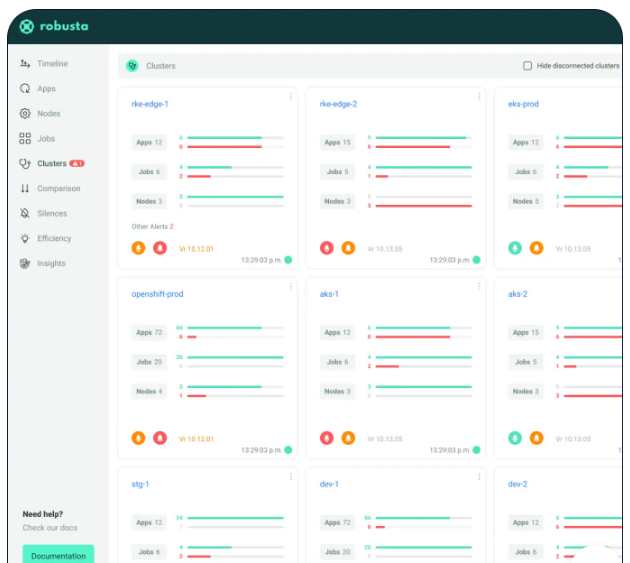Click Check our docs text
This screenshot has width=630, height=563.
click(50, 528)
